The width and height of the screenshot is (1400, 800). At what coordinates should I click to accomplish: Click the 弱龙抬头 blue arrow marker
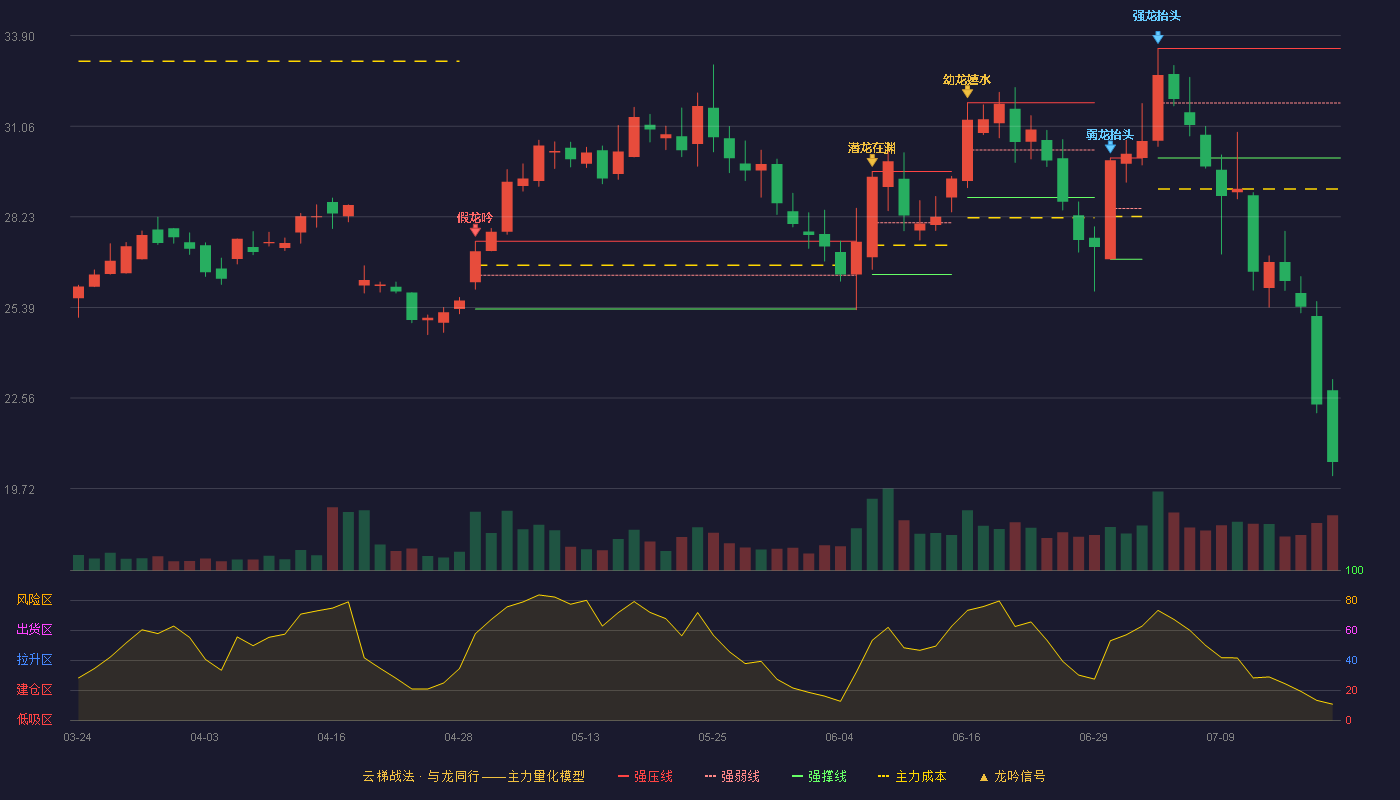1110,147
